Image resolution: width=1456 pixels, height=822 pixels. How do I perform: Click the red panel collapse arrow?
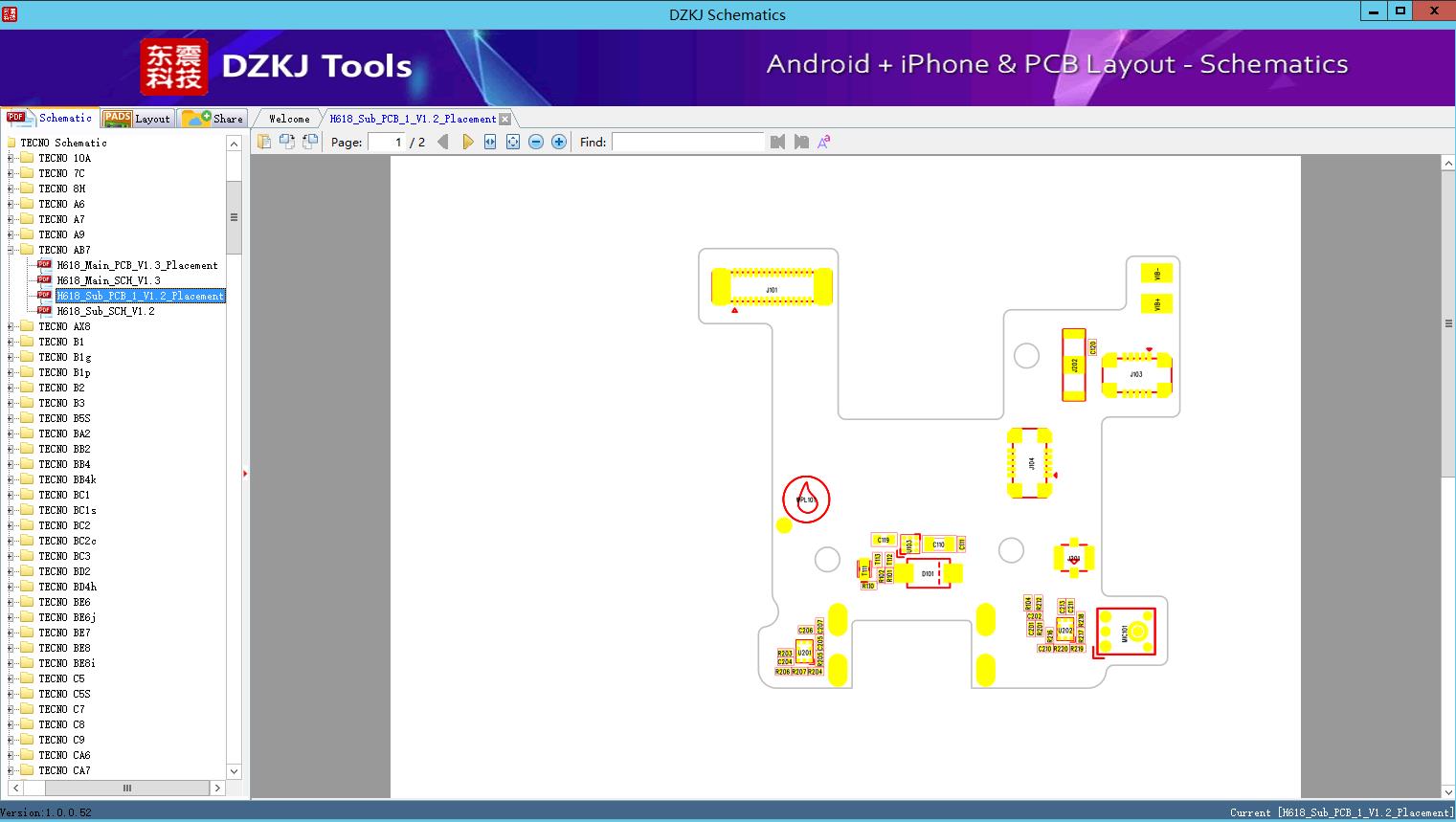coord(245,474)
